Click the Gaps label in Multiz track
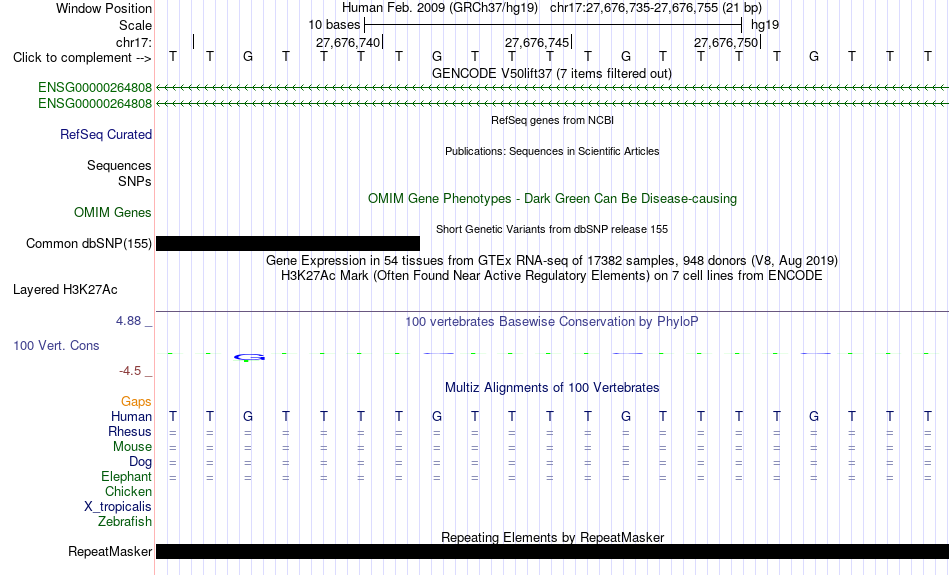The width and height of the screenshot is (950, 575). (136, 402)
